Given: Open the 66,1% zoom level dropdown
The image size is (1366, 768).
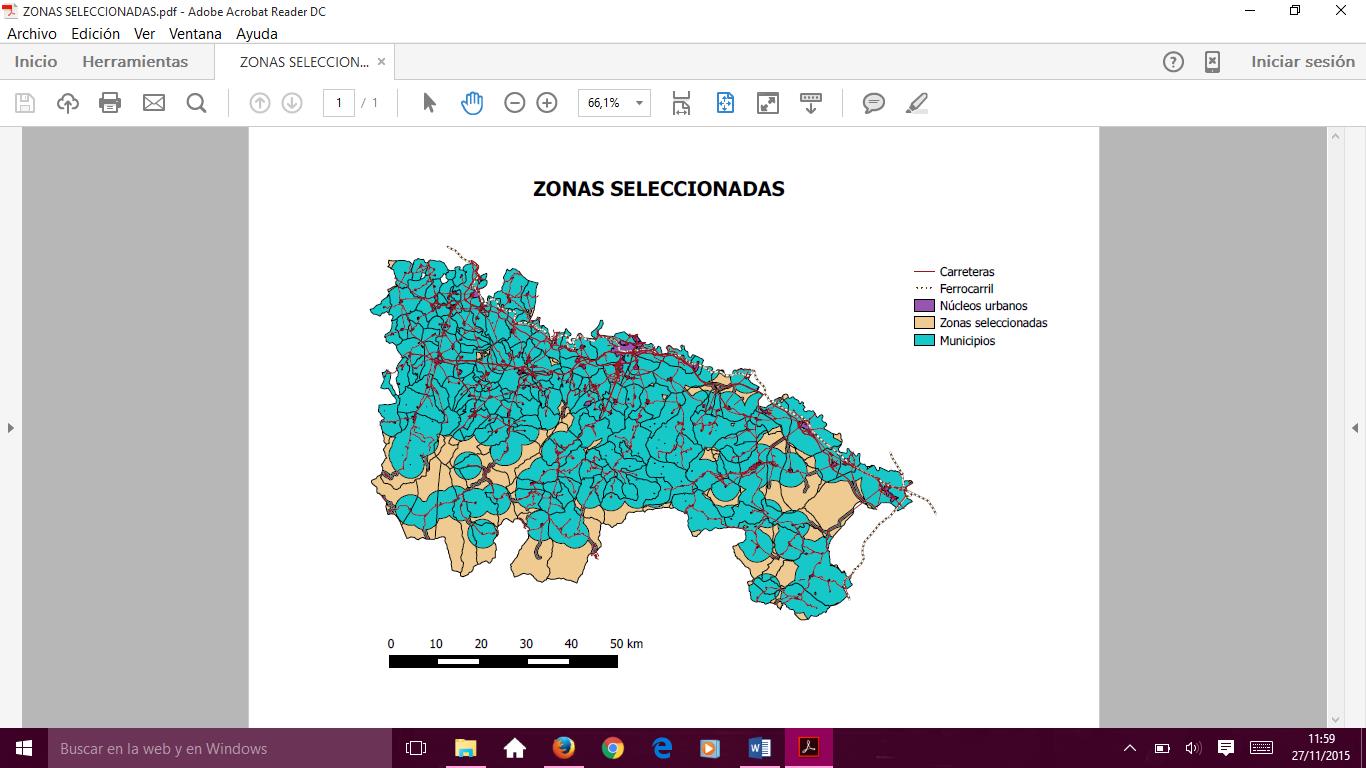Looking at the screenshot, I should click(638, 103).
